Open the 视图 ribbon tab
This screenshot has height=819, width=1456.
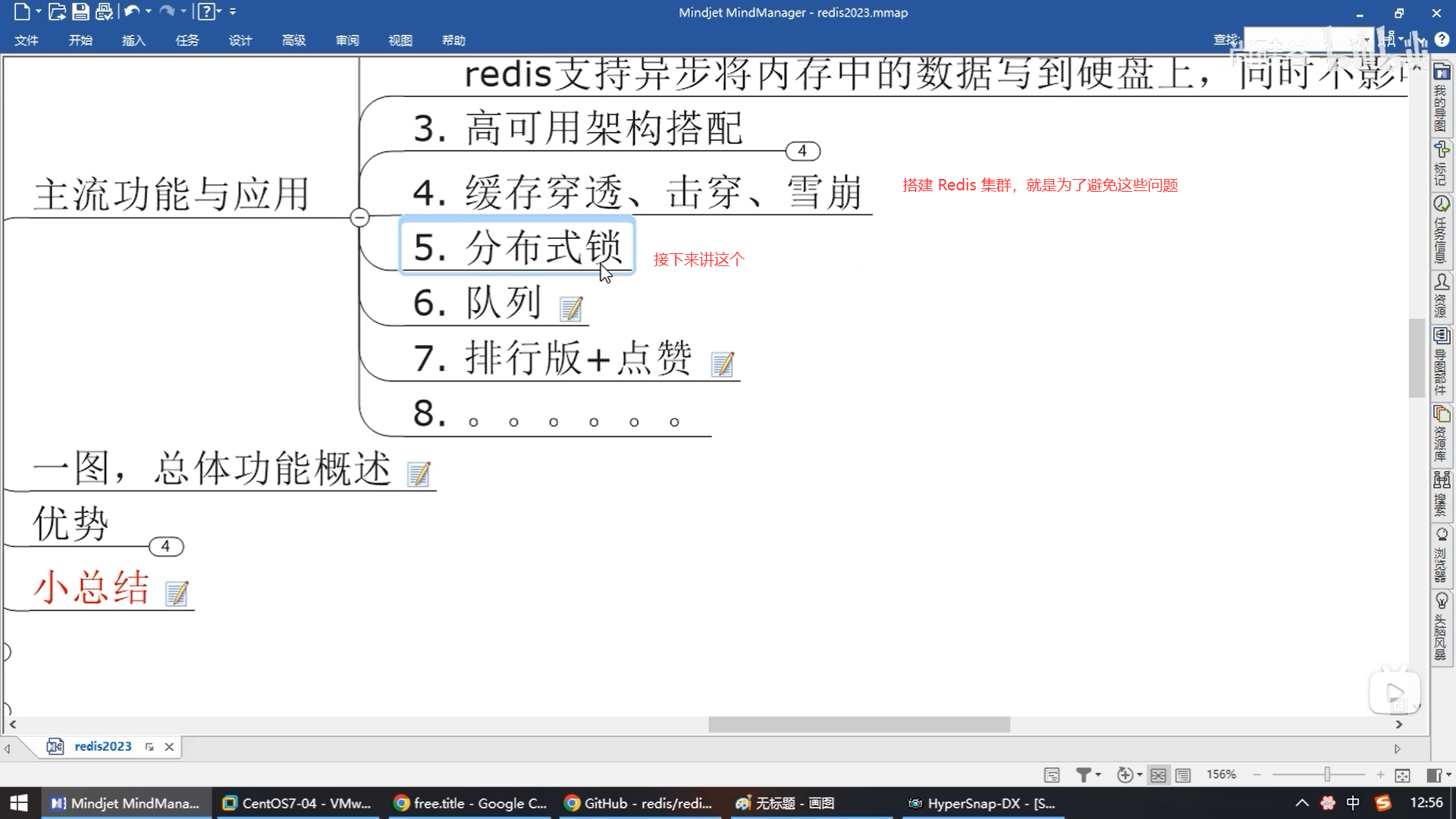[x=400, y=40]
